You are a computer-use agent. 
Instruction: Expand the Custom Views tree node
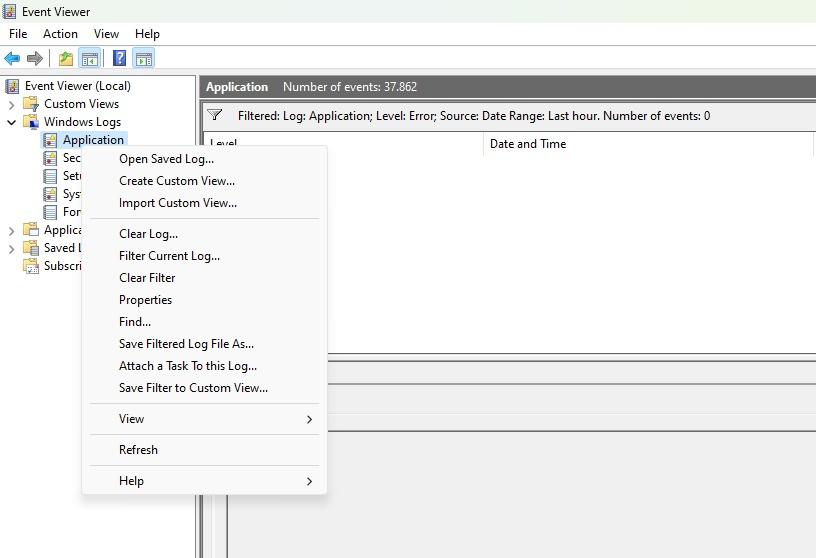pyautogui.click(x=12, y=104)
